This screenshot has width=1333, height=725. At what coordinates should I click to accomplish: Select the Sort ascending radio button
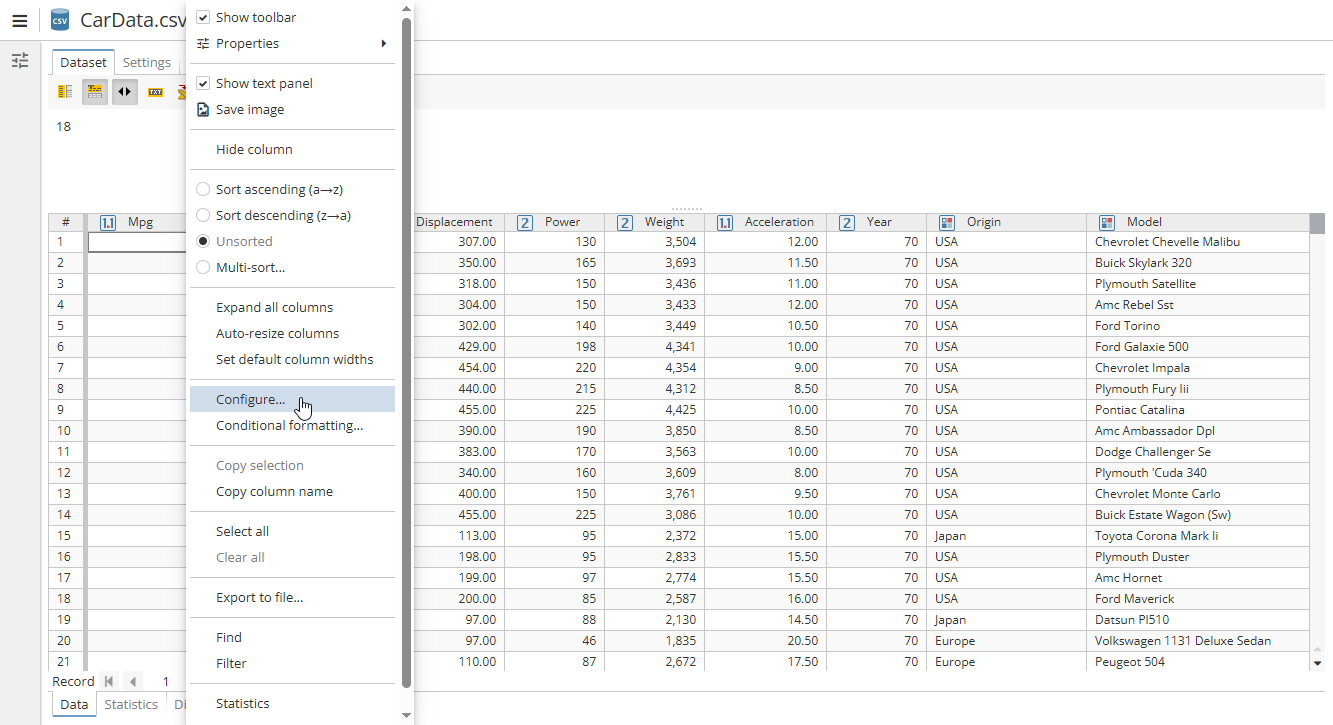pos(203,189)
